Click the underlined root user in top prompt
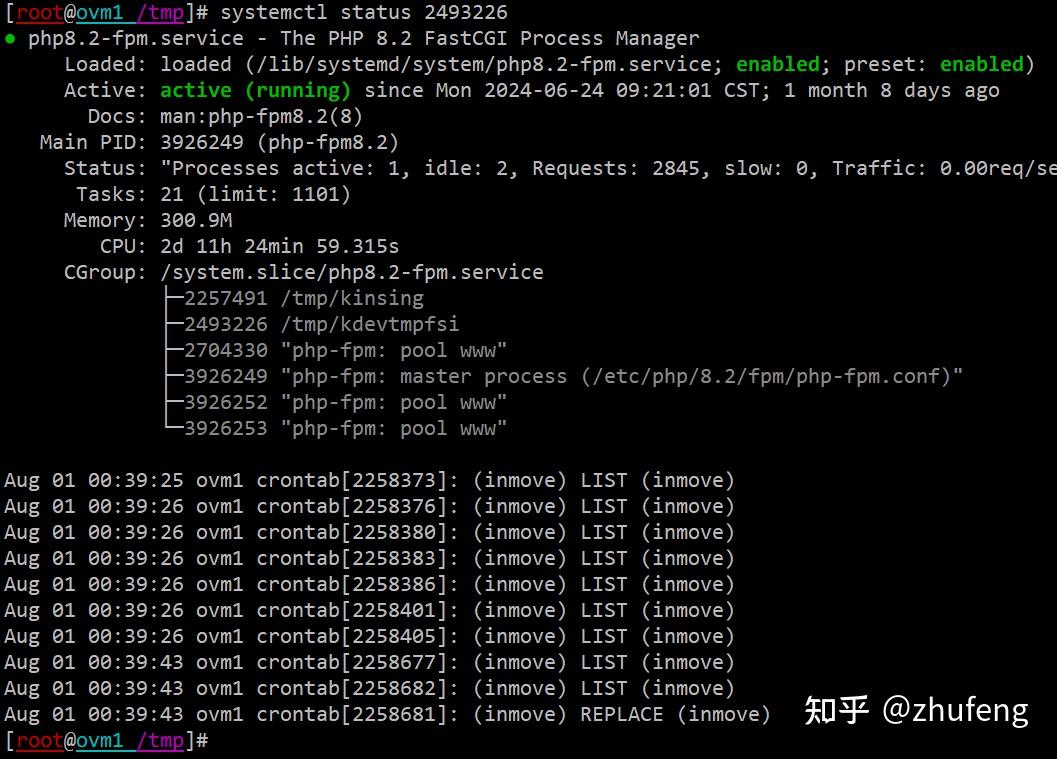The width and height of the screenshot is (1057, 759). click(x=40, y=13)
